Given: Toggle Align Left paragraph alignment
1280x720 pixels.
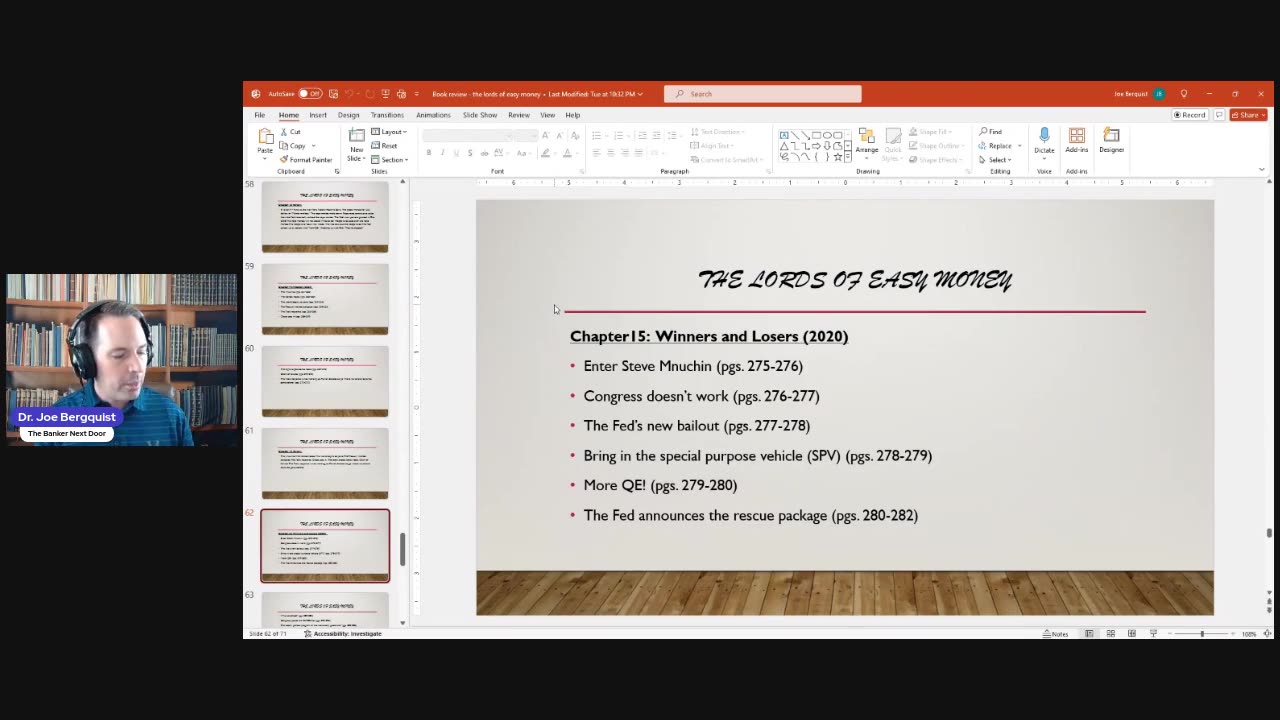Looking at the screenshot, I should click(596, 153).
